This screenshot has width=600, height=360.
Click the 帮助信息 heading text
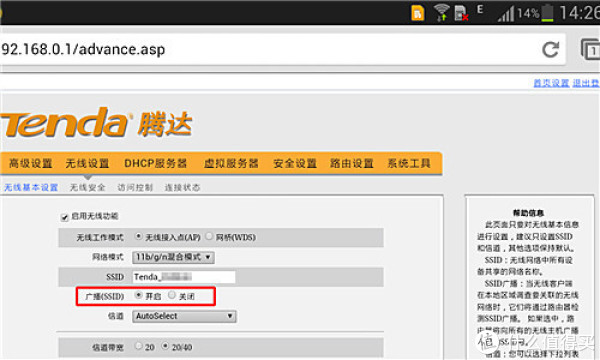(x=528, y=213)
